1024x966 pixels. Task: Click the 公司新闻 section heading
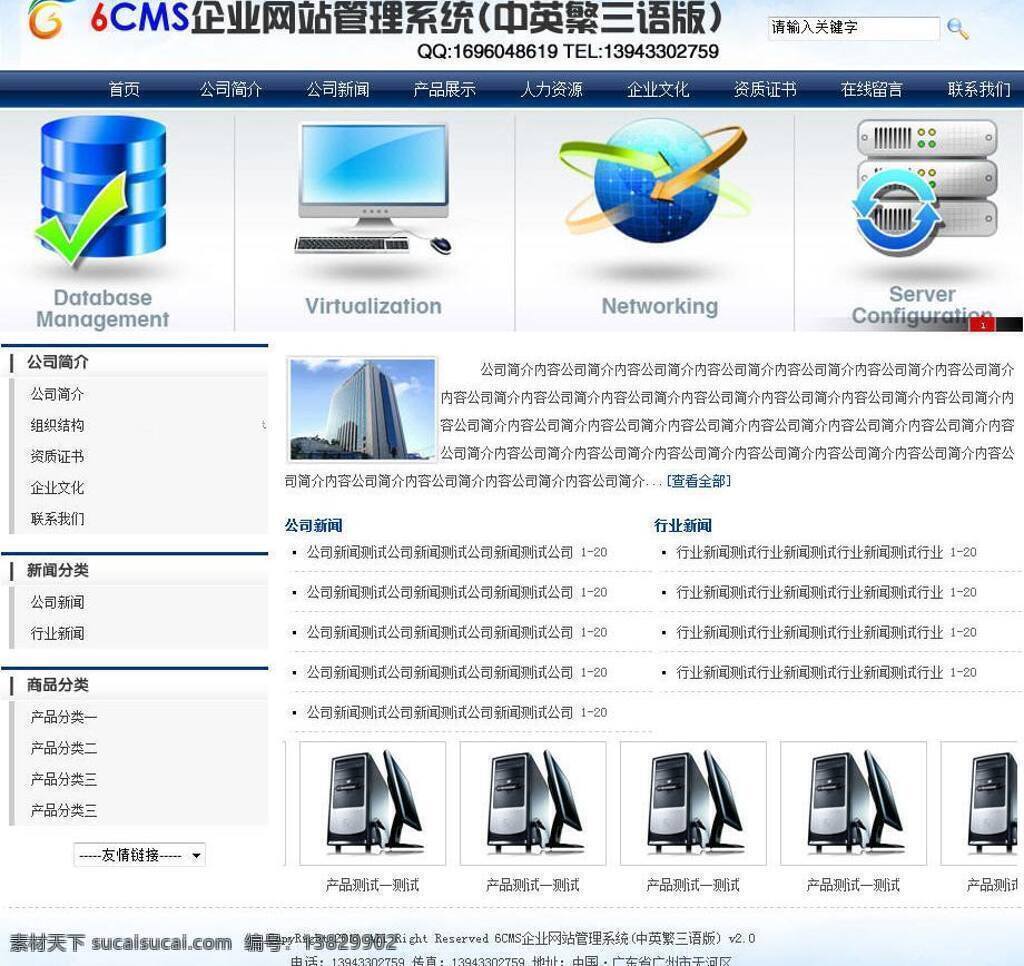(x=313, y=526)
